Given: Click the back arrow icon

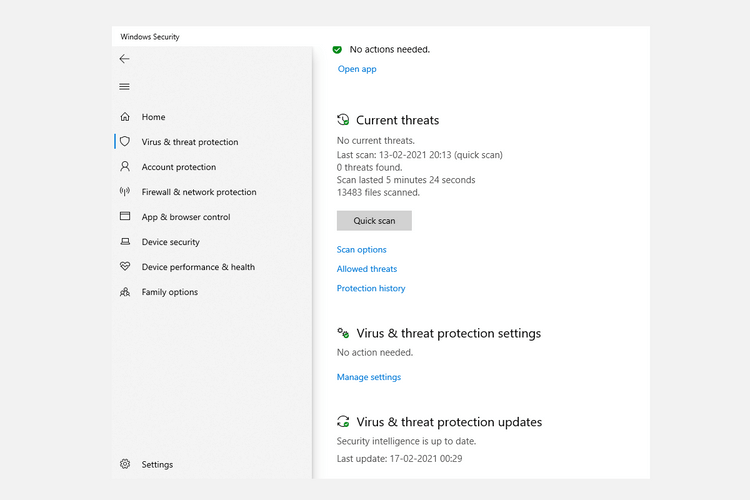Looking at the screenshot, I should coord(124,59).
